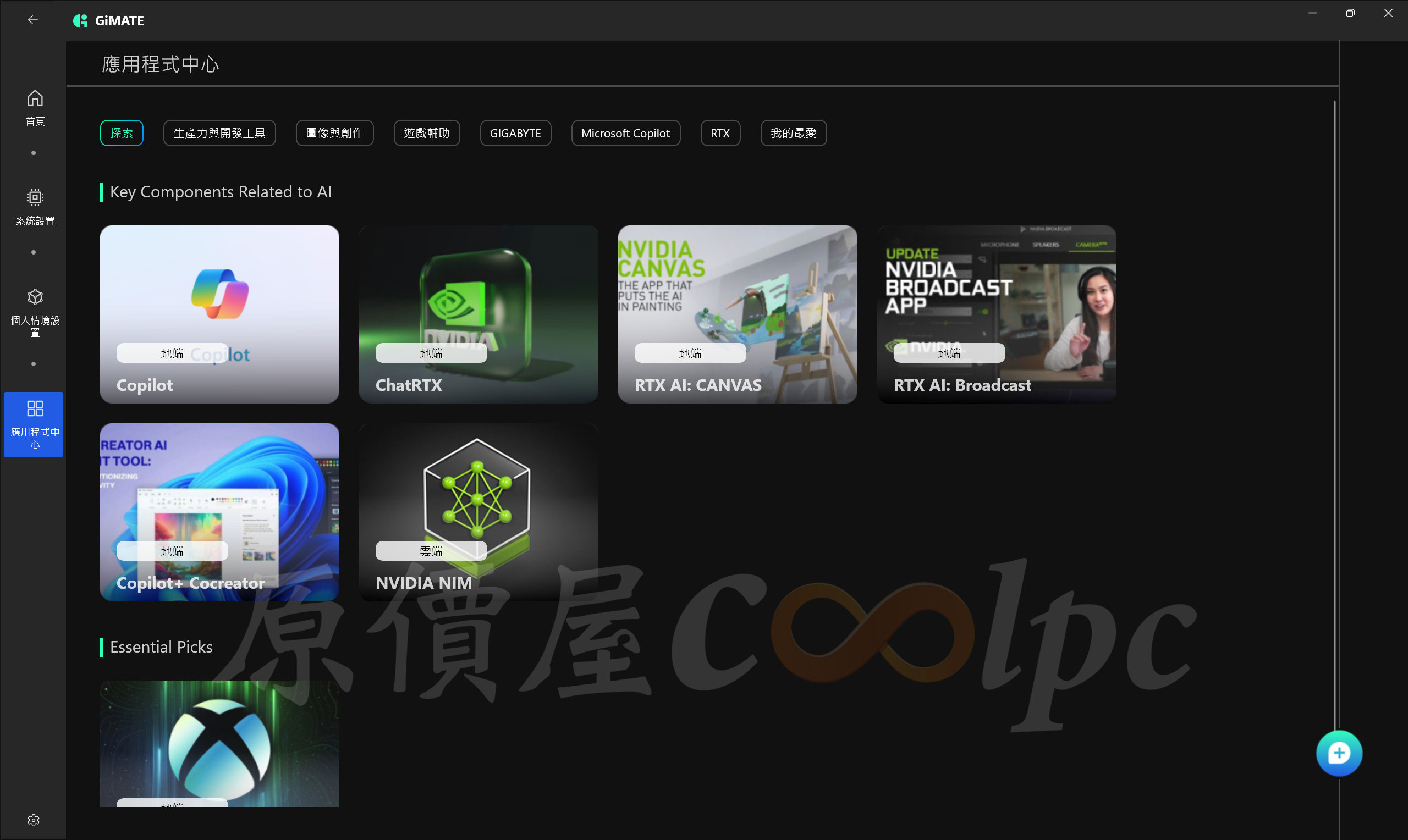The width and height of the screenshot is (1408, 840).
Task: Open the RTX AI: CANVAS card
Action: [738, 314]
